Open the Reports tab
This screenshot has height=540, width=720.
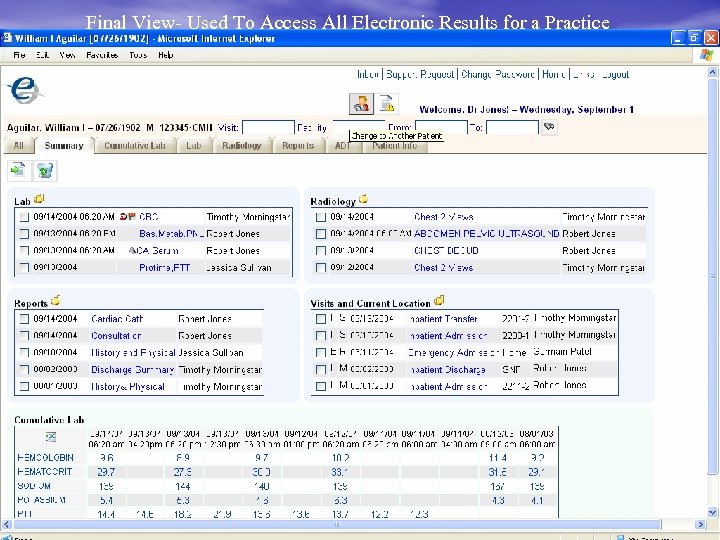[x=298, y=146]
